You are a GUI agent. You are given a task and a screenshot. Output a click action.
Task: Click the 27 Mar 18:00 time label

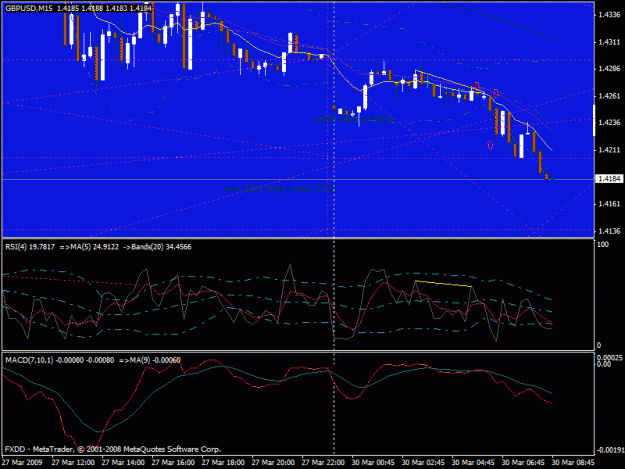[223, 463]
